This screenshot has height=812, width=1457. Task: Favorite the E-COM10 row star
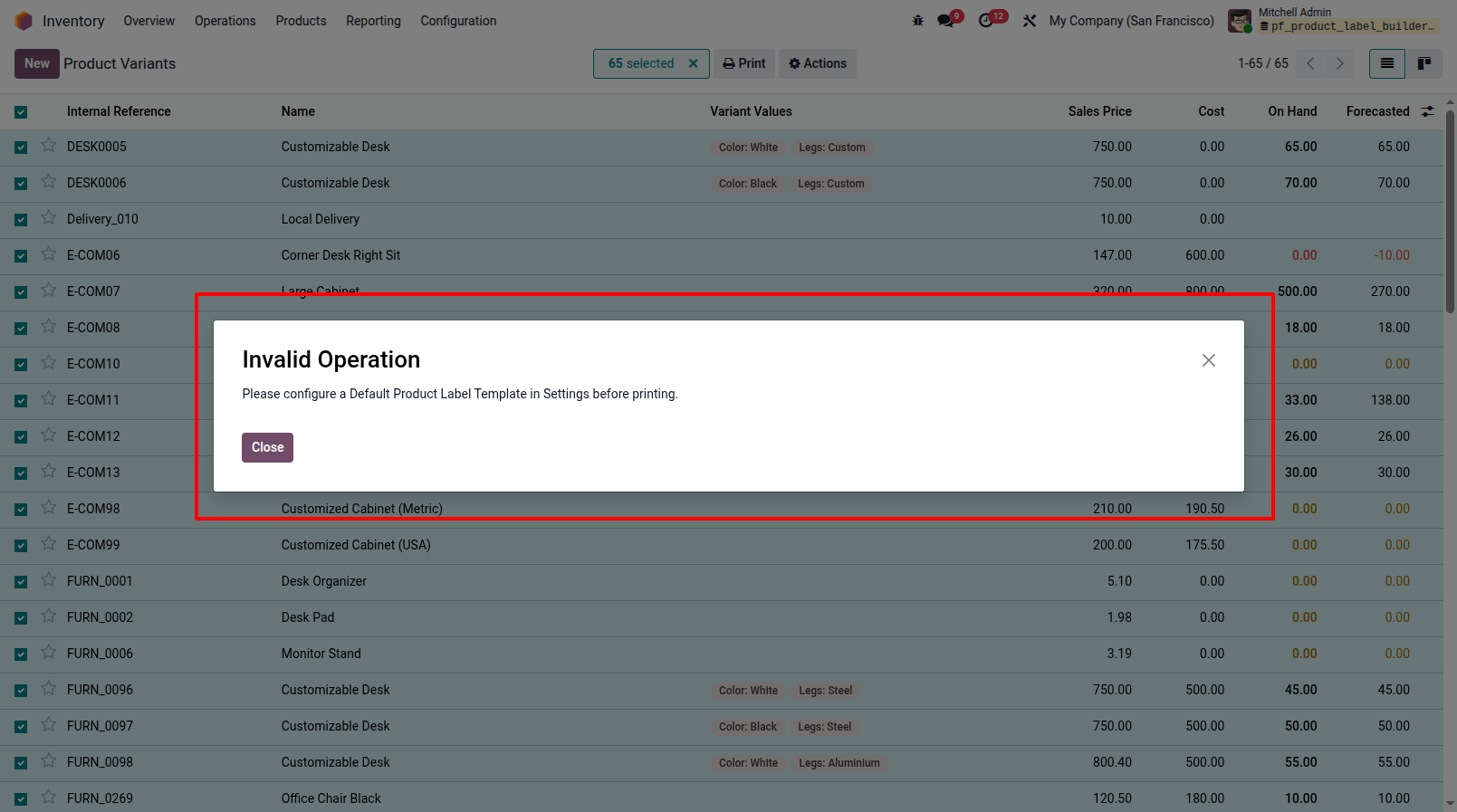[x=49, y=363]
